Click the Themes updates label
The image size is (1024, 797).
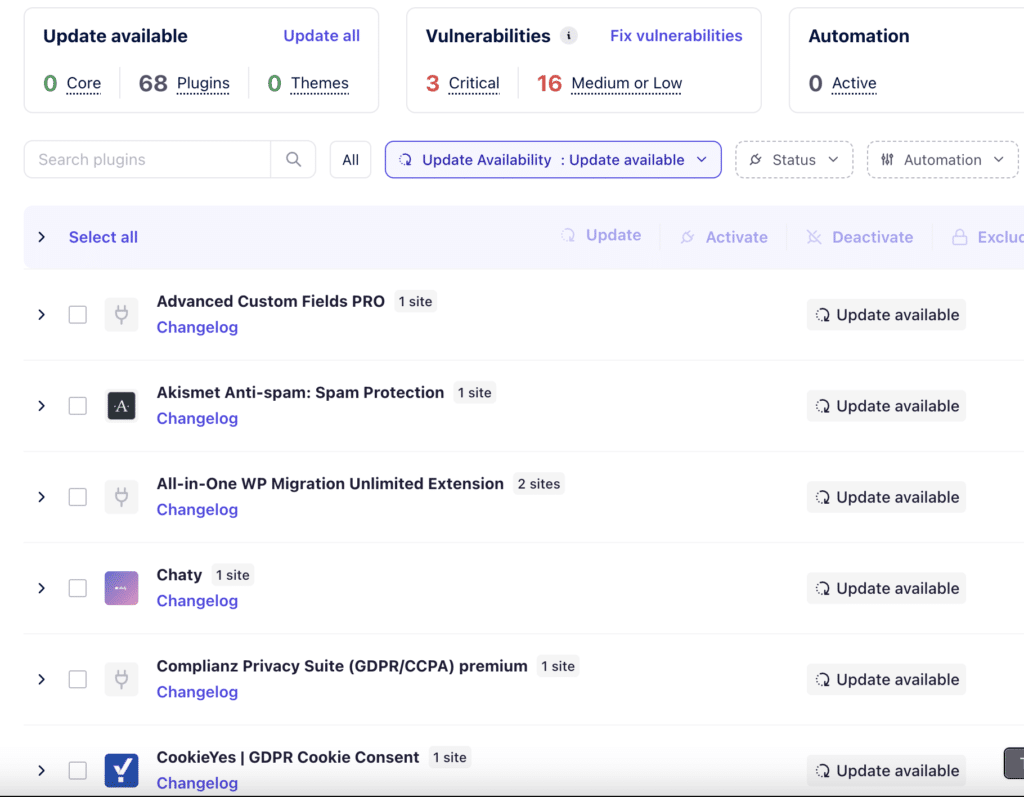[x=319, y=84]
